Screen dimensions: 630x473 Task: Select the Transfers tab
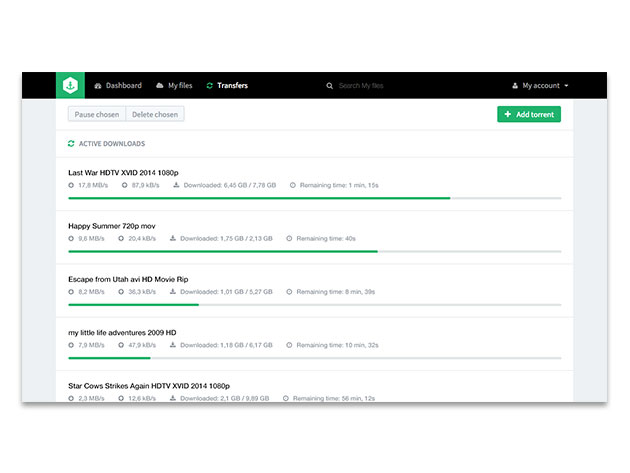click(x=227, y=86)
